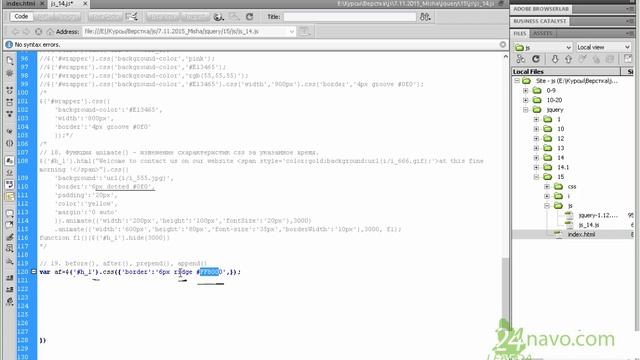Balance braces in the code
Image resolution: width=640 pixels, height=360 pixels.
point(10,143)
